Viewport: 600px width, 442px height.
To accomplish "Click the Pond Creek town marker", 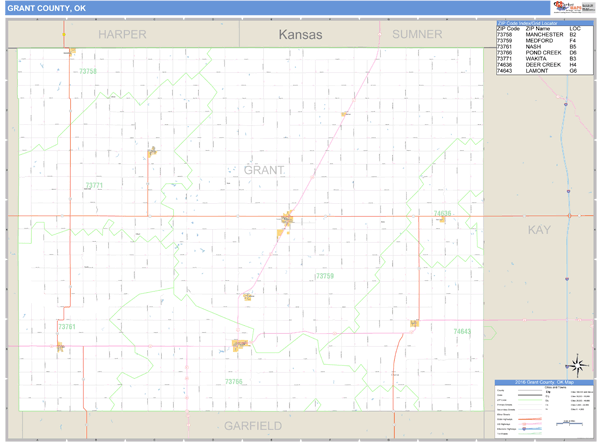I will point(240,345).
